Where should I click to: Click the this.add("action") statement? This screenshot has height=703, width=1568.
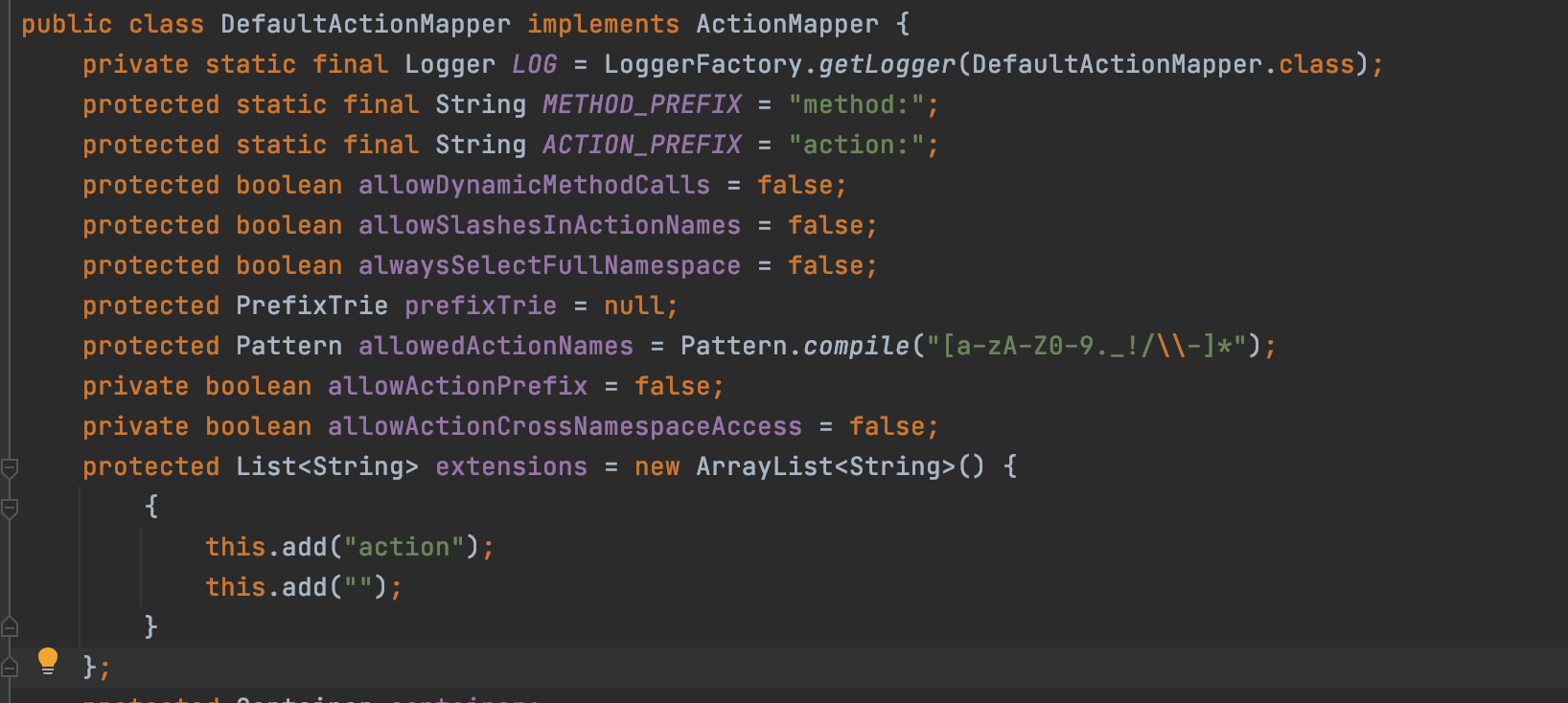pos(350,547)
